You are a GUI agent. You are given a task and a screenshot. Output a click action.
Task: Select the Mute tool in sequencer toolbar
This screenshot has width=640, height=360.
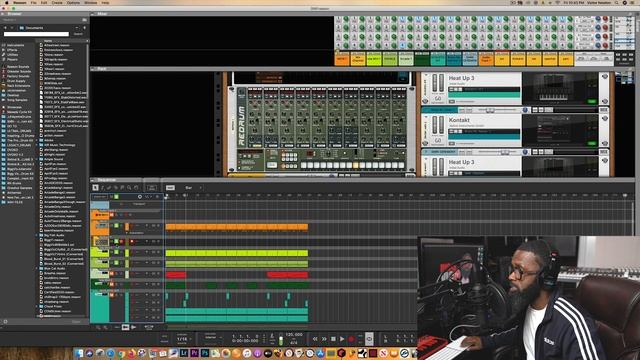122,188
